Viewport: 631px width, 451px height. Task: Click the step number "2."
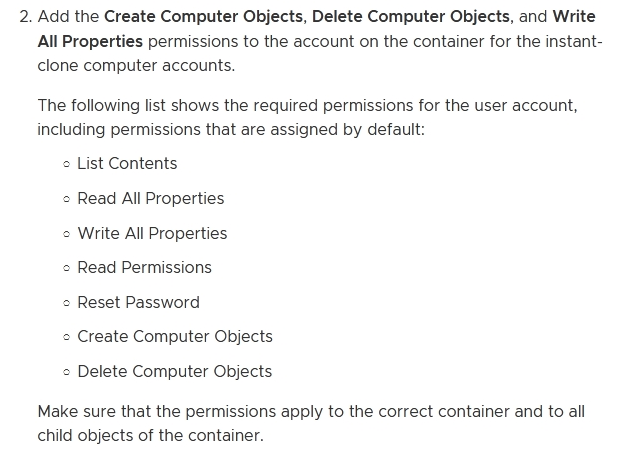click(25, 17)
